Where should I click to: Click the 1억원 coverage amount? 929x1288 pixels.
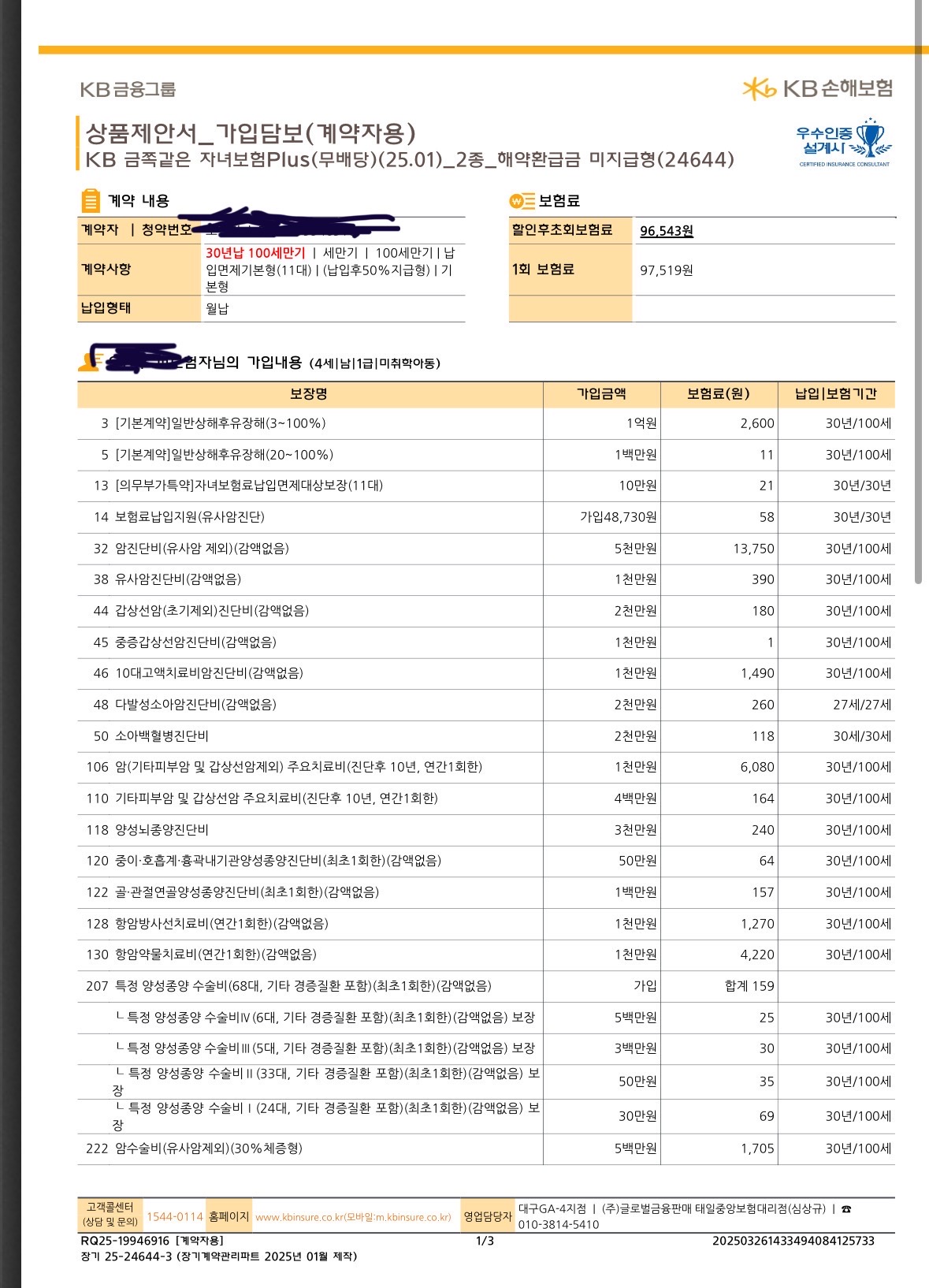click(x=641, y=423)
